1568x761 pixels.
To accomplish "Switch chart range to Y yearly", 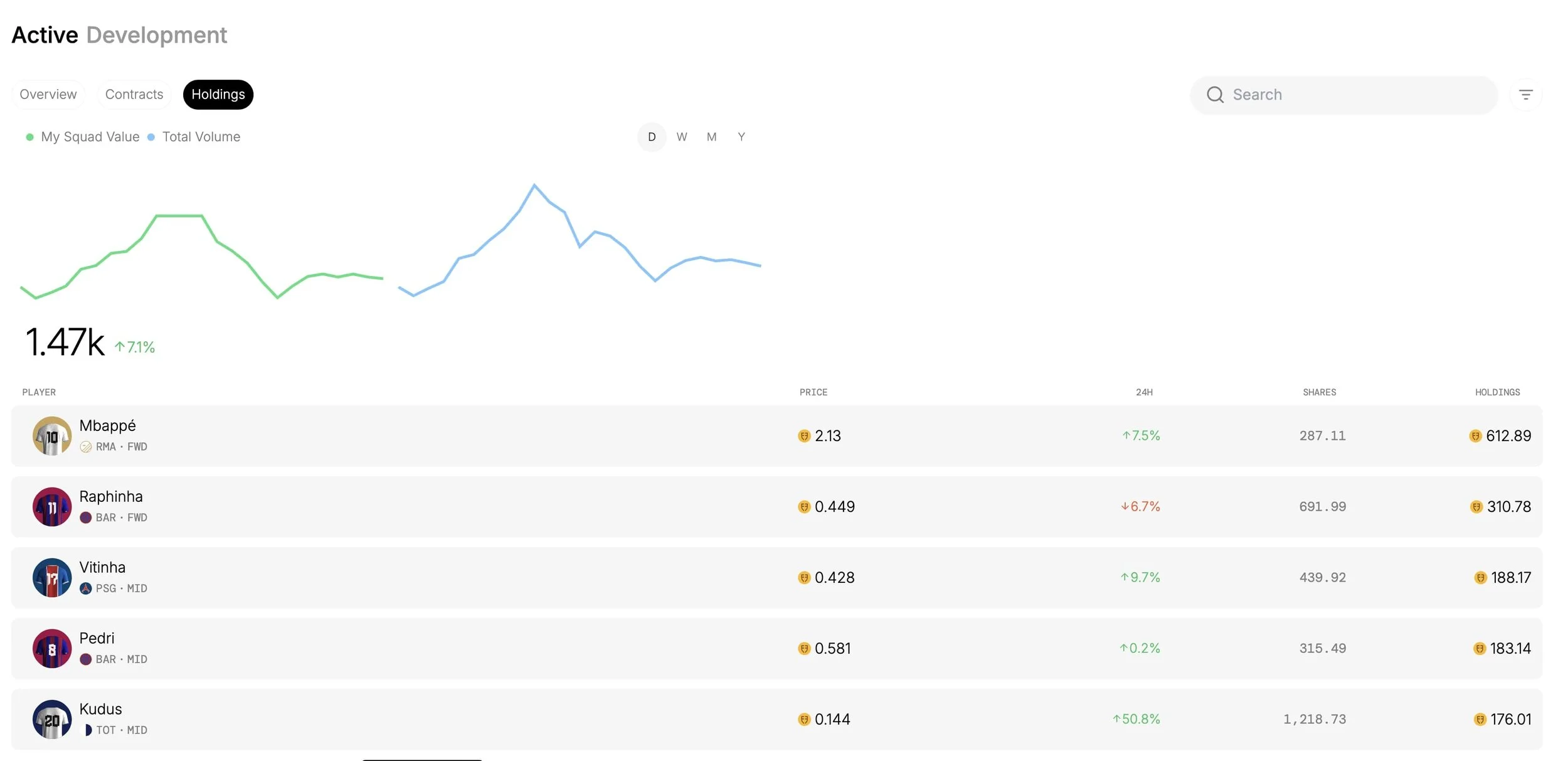I will [x=741, y=137].
